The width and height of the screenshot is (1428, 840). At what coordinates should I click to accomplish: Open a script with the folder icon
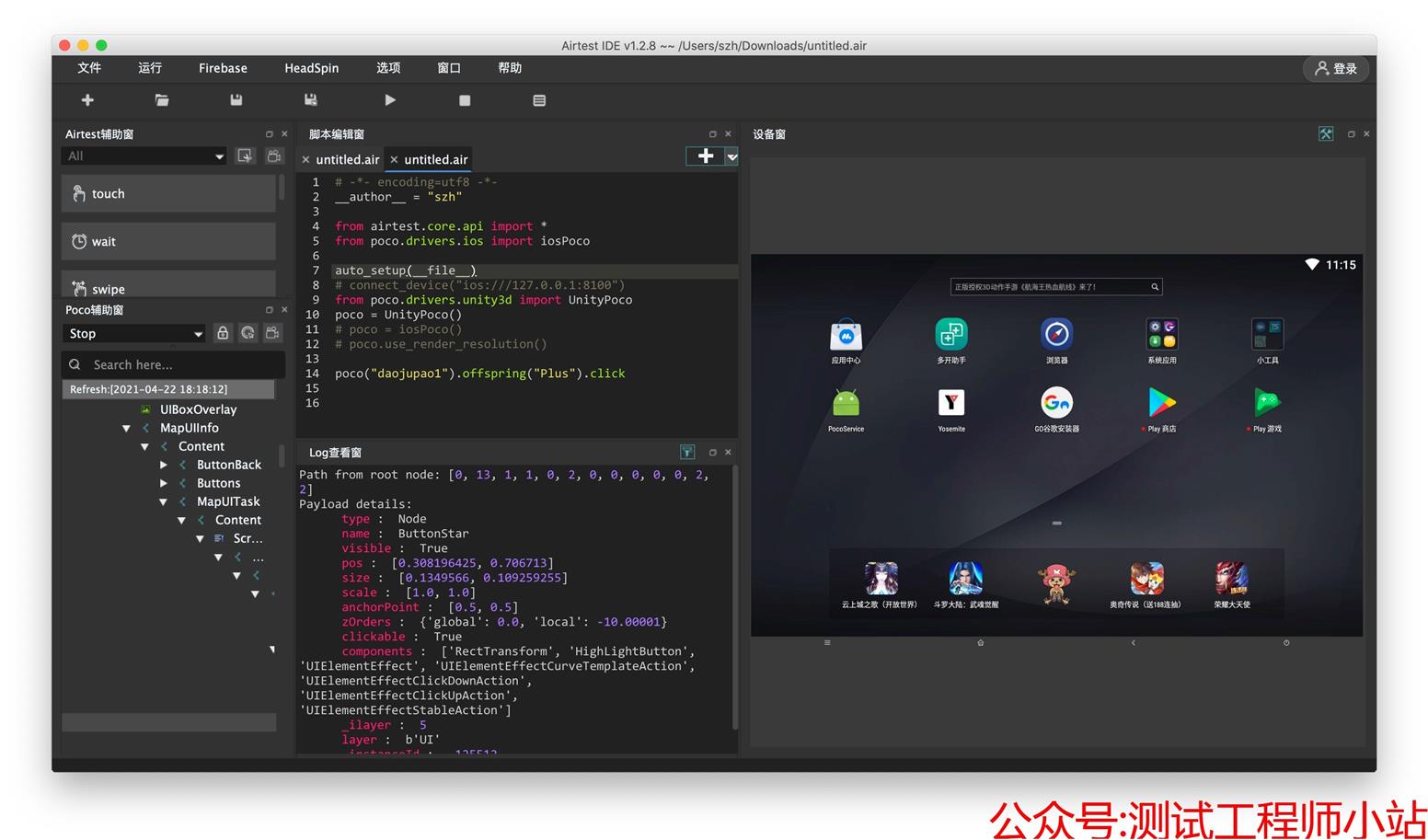162,100
